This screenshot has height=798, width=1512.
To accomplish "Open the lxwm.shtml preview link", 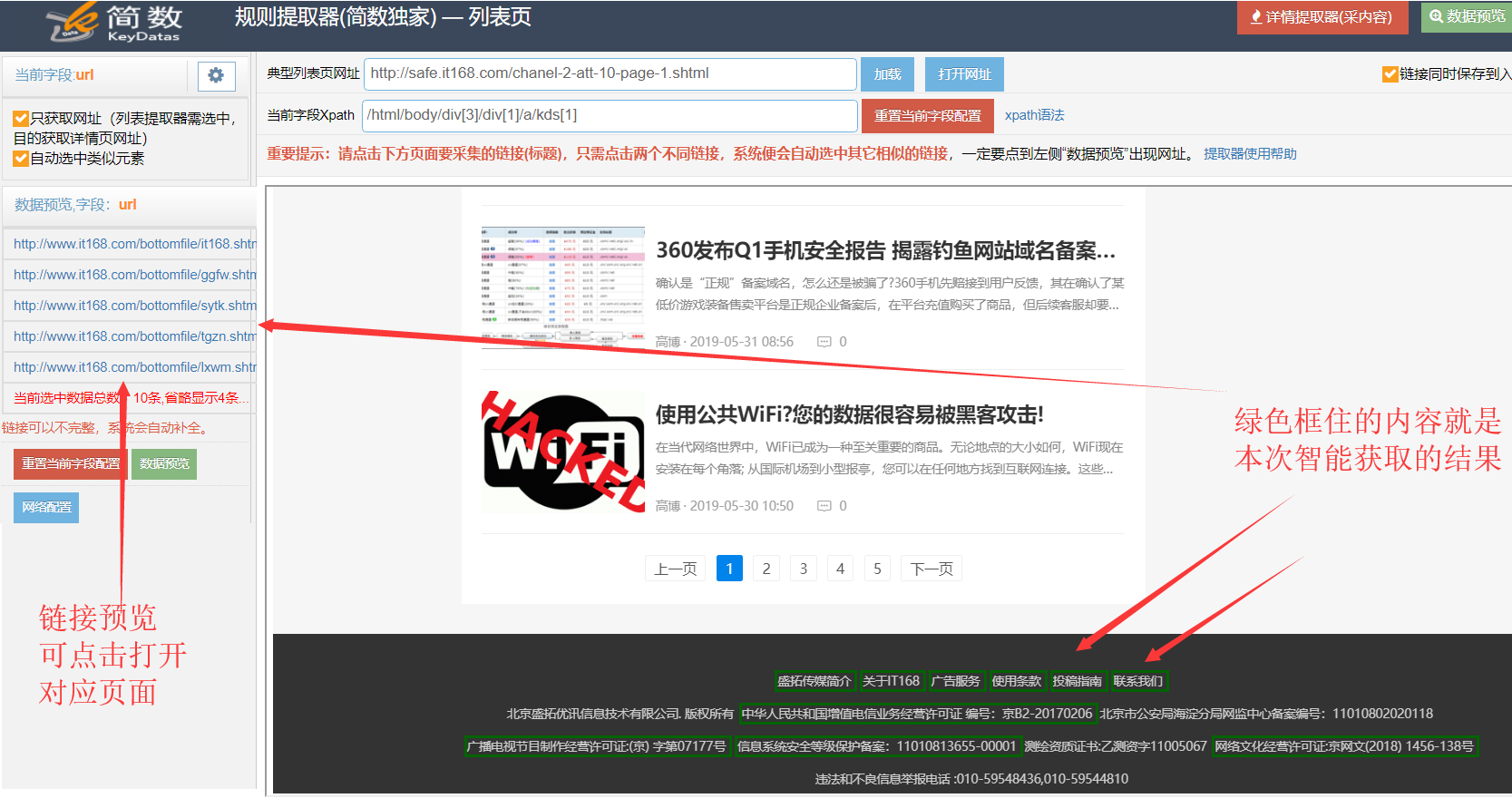I will pyautogui.click(x=134, y=367).
